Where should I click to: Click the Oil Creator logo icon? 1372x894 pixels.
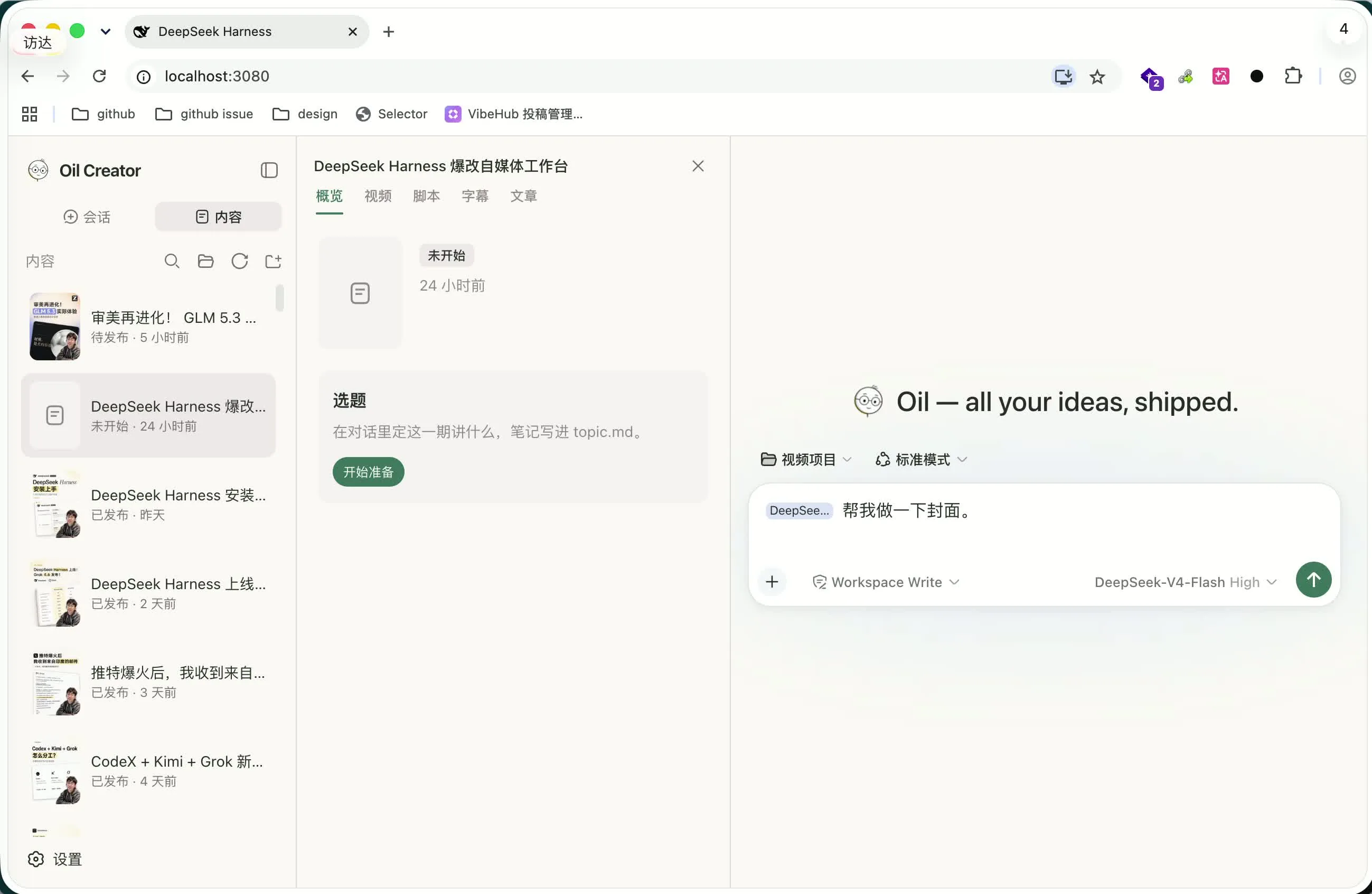(38, 170)
